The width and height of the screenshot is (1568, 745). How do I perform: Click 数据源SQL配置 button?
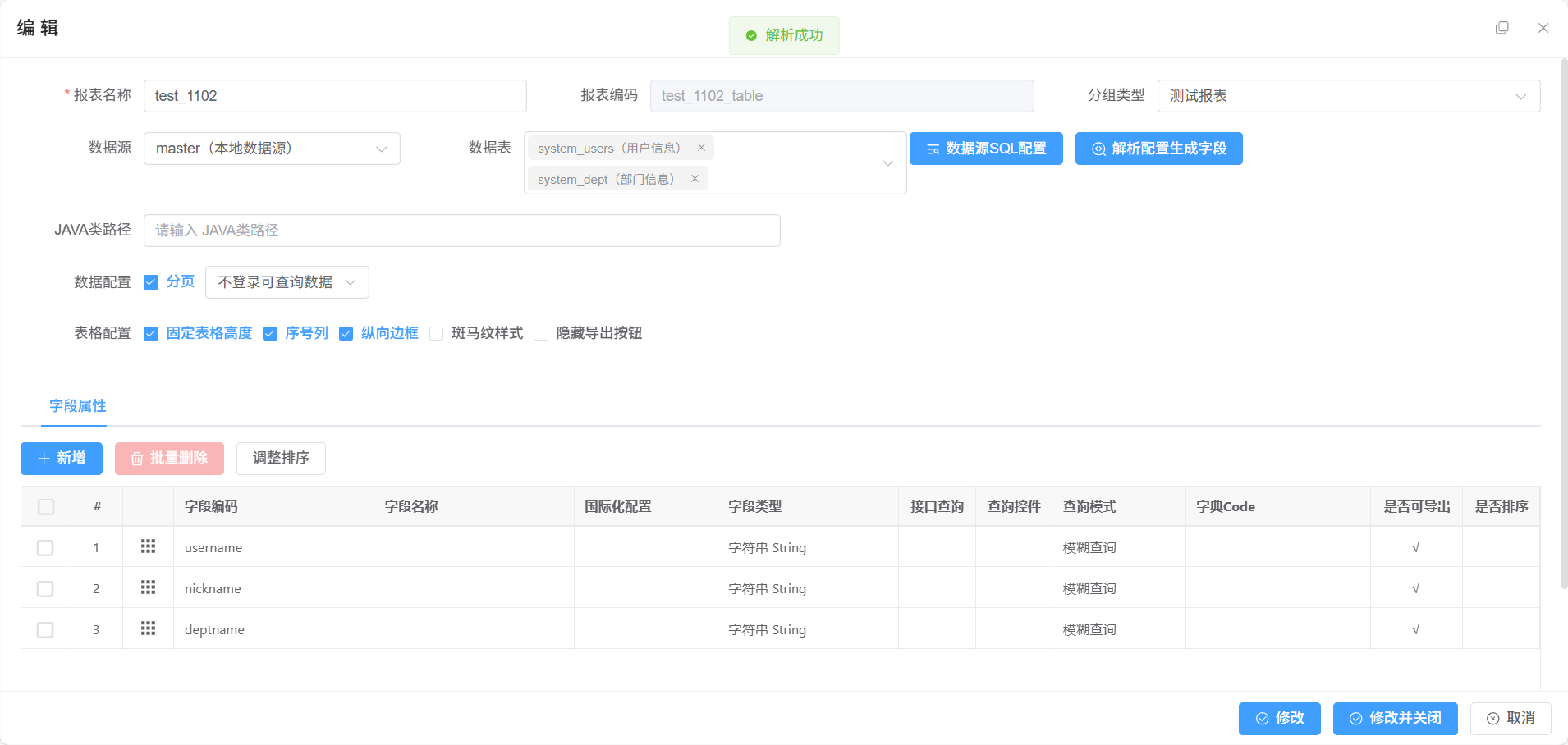click(x=986, y=149)
